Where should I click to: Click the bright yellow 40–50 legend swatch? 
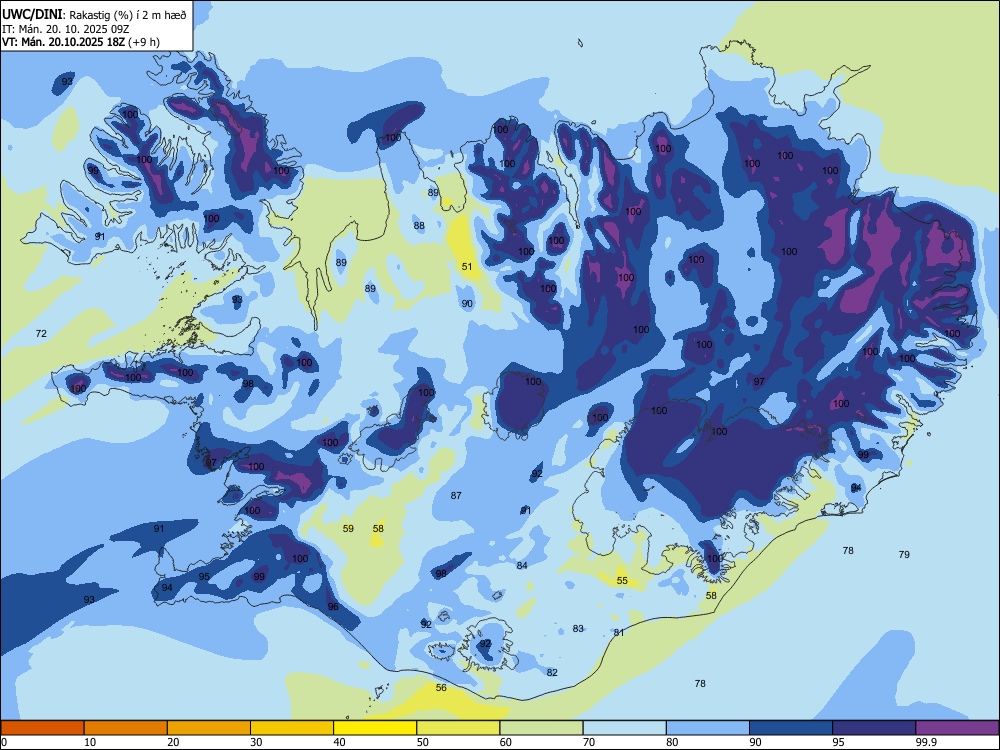(x=375, y=728)
